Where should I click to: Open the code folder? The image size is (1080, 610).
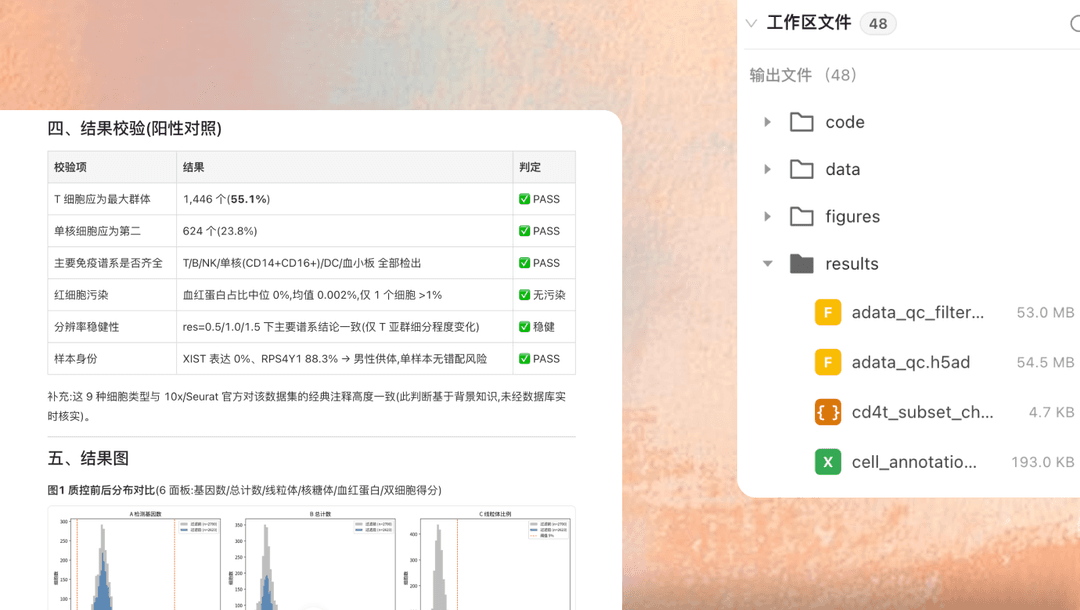pos(845,122)
